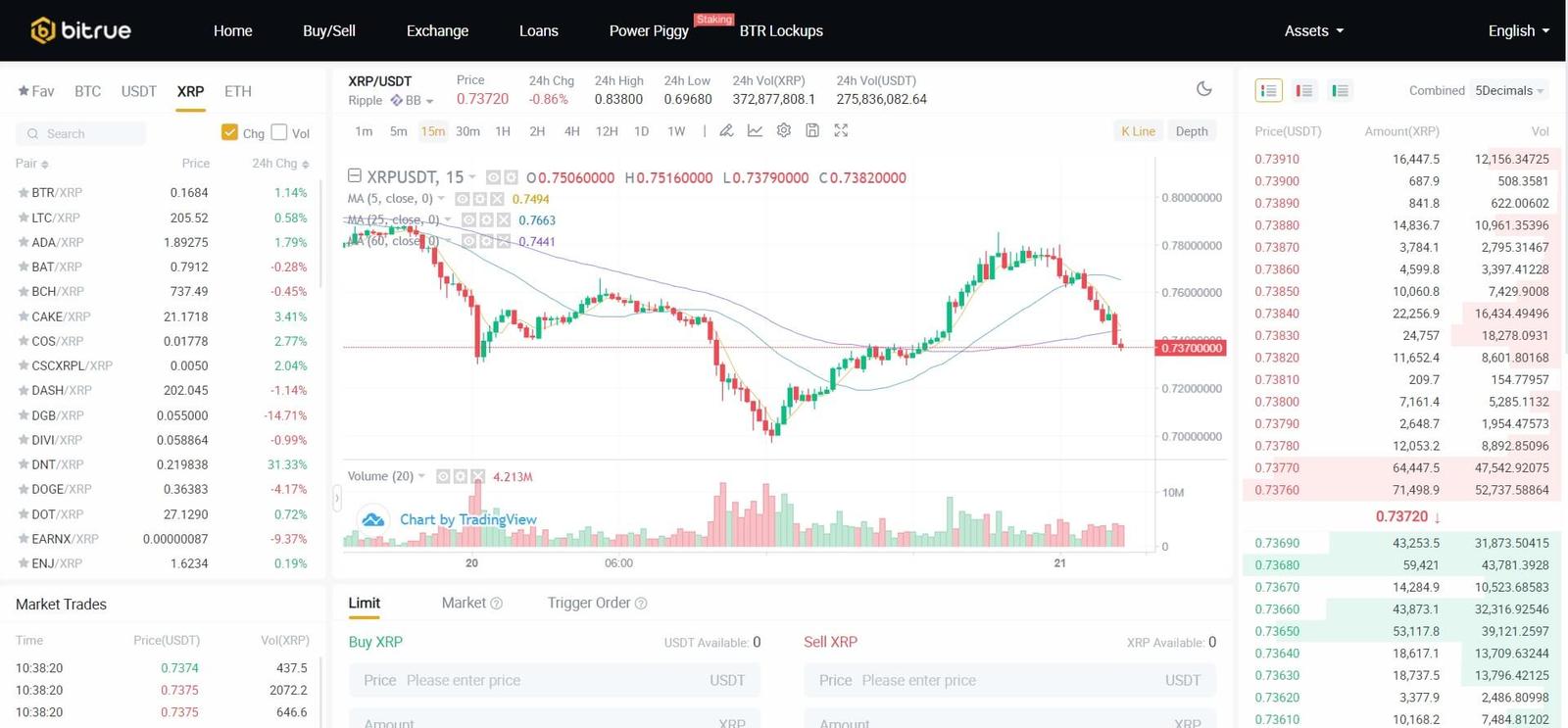Expand chart to fullscreen

tap(841, 130)
